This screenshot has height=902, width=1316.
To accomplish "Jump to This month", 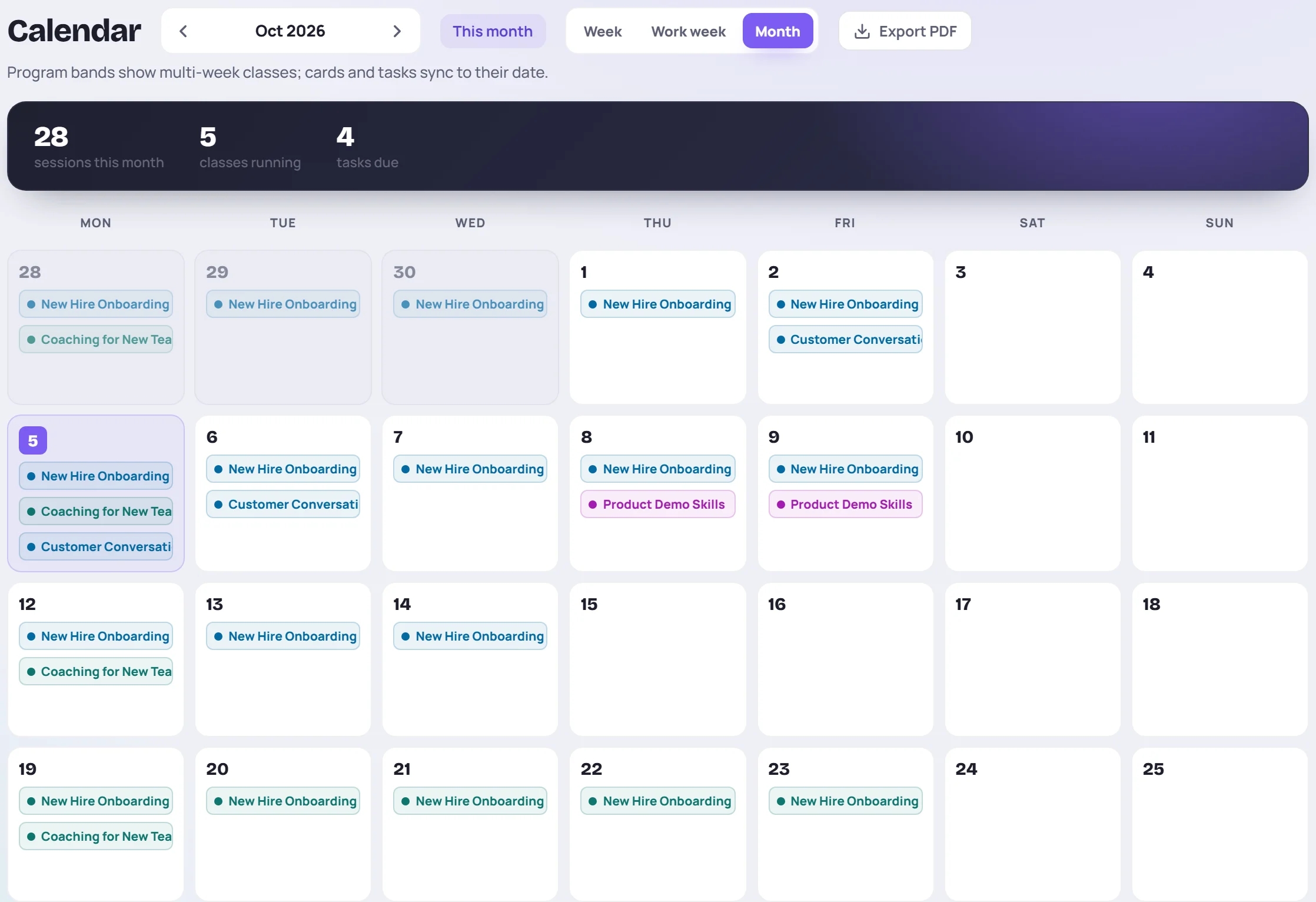I will (x=493, y=31).
